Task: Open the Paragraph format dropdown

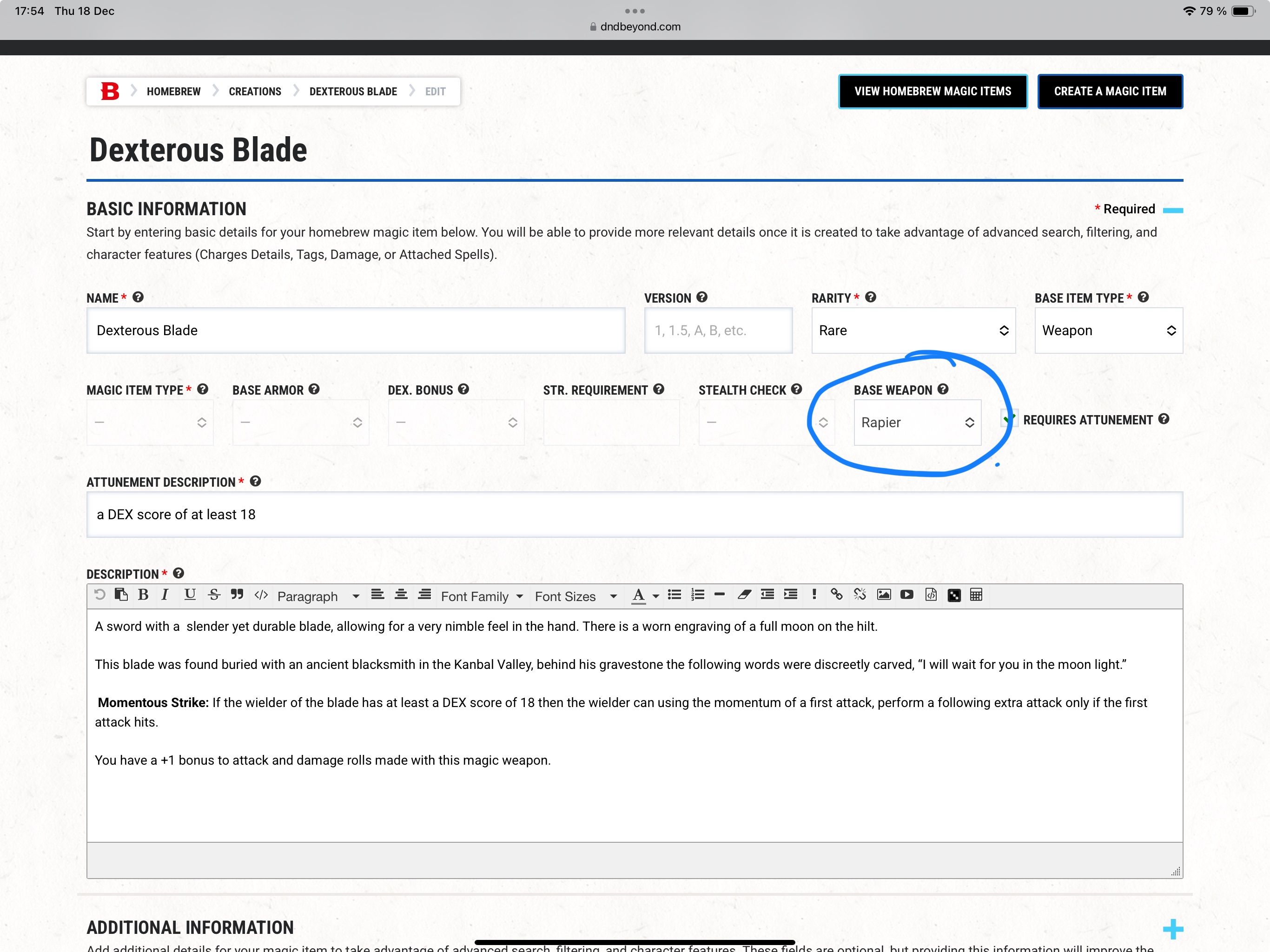Action: [318, 596]
